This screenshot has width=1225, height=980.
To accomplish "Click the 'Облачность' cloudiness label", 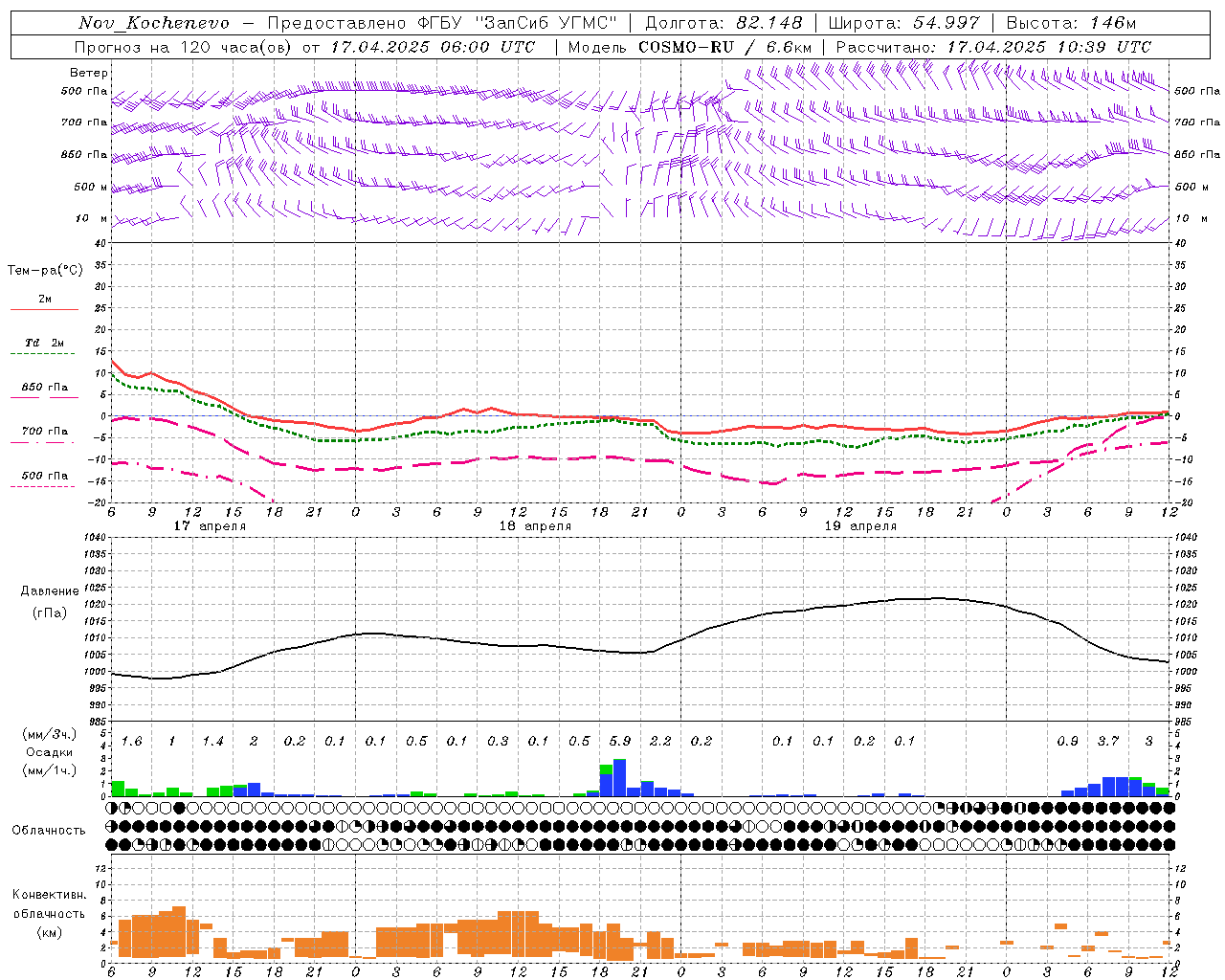I will coord(49,831).
